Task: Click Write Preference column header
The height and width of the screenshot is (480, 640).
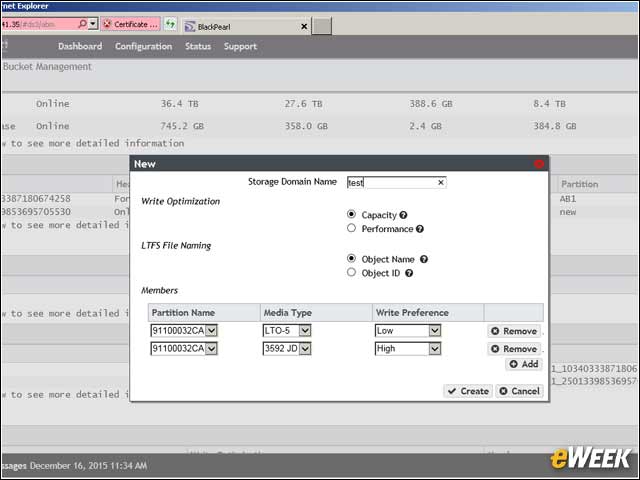Action: 428,313
